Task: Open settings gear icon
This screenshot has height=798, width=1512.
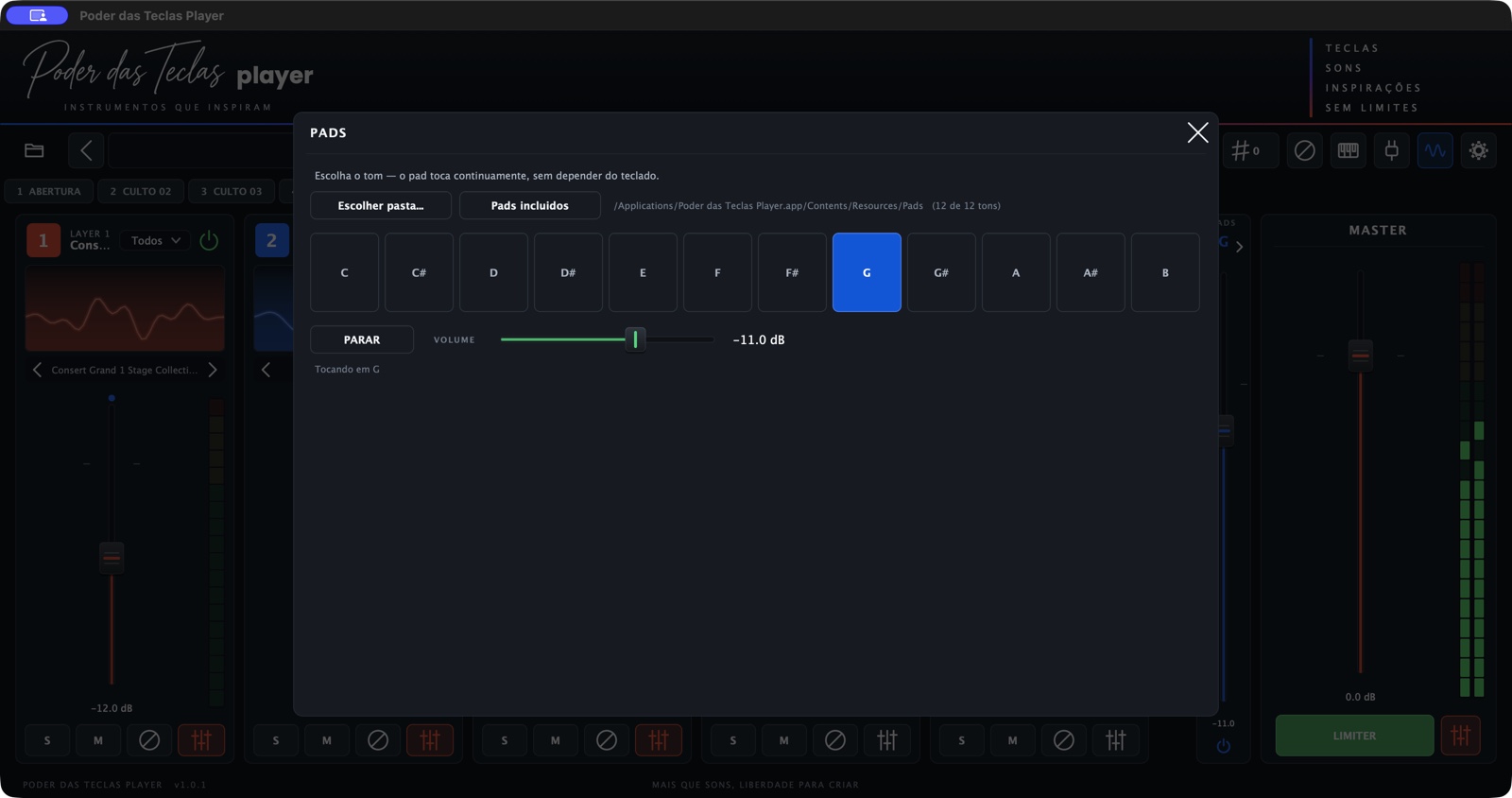Action: coord(1478,150)
